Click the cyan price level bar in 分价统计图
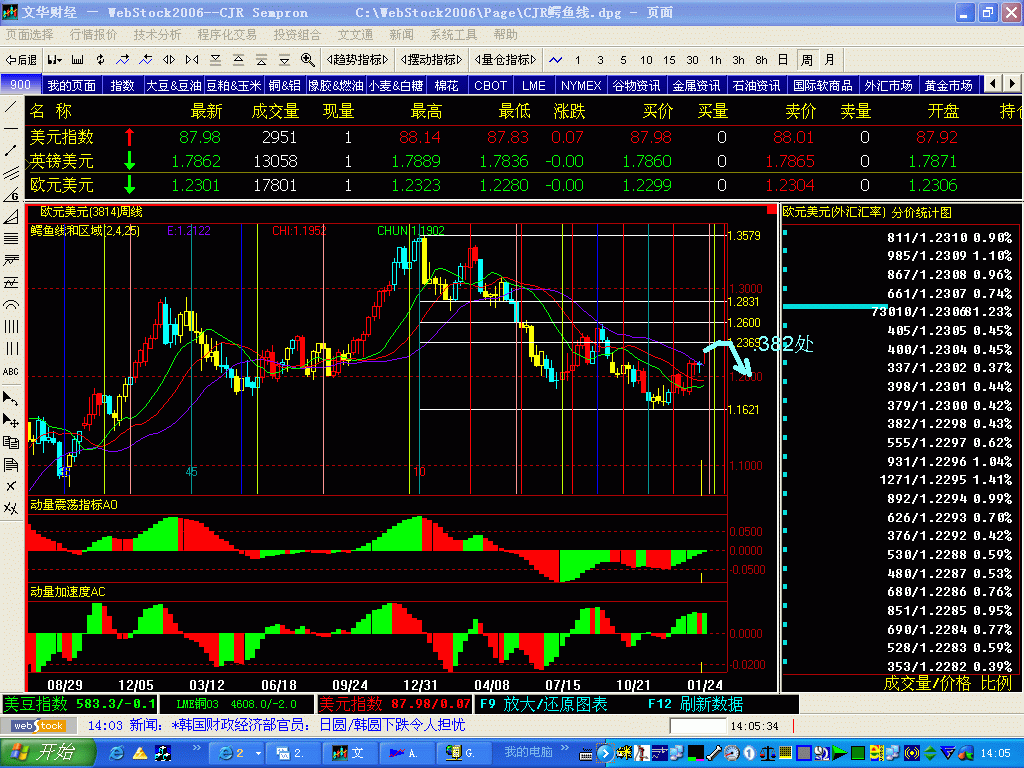 click(834, 307)
